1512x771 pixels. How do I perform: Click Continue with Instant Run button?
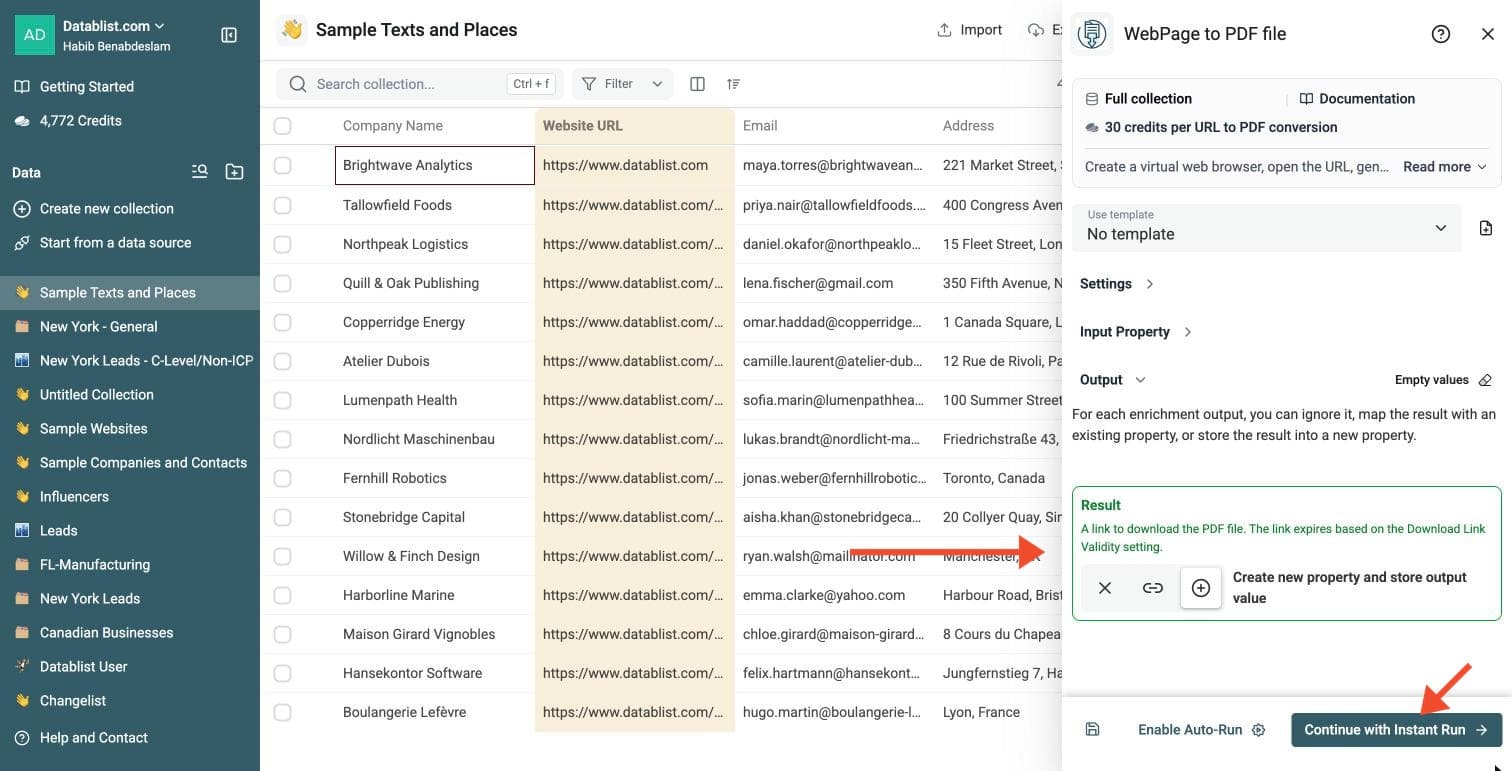pos(1396,730)
